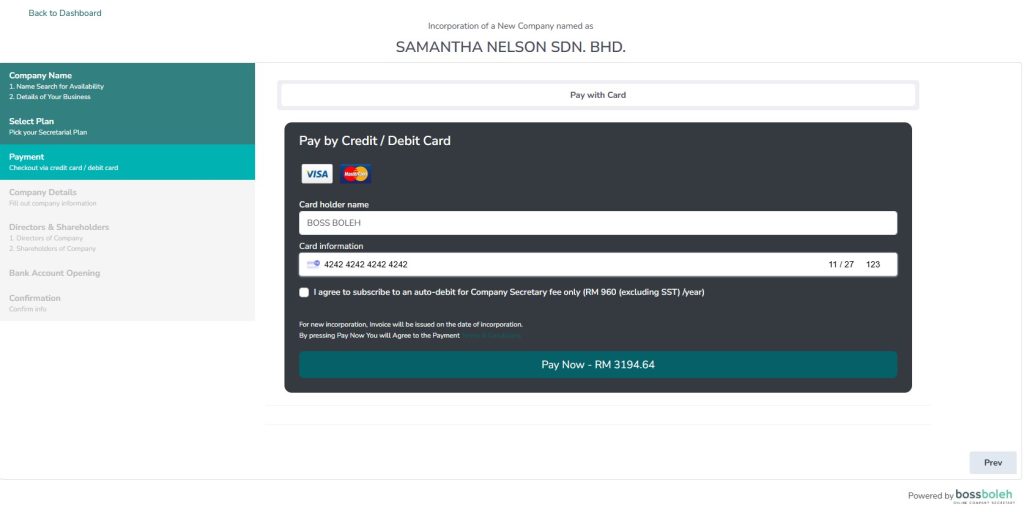This screenshot has height=512, width=1024.
Task: Switch to the Pay with Card tab
Action: (x=598, y=95)
